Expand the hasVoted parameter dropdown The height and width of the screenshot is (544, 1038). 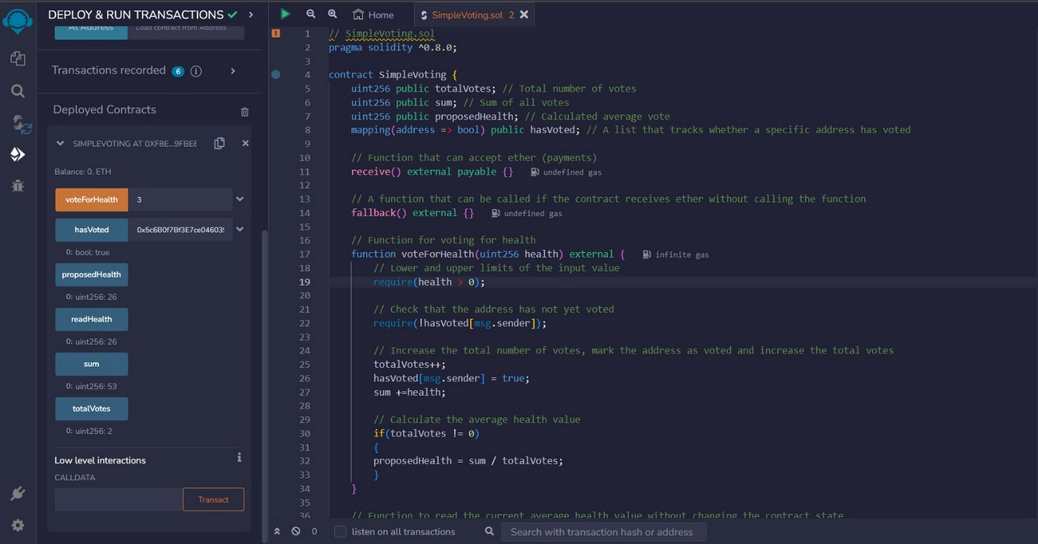[240, 229]
